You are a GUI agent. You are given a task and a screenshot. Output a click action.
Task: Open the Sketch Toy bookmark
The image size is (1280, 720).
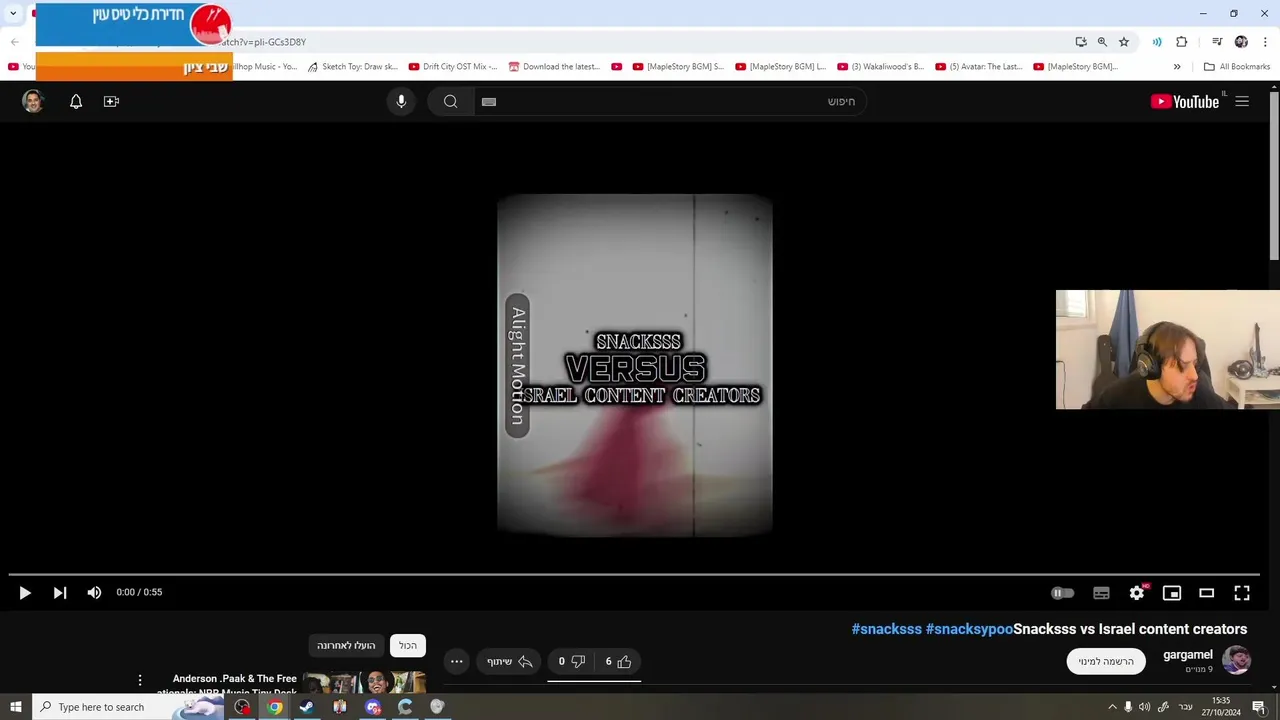[352, 67]
